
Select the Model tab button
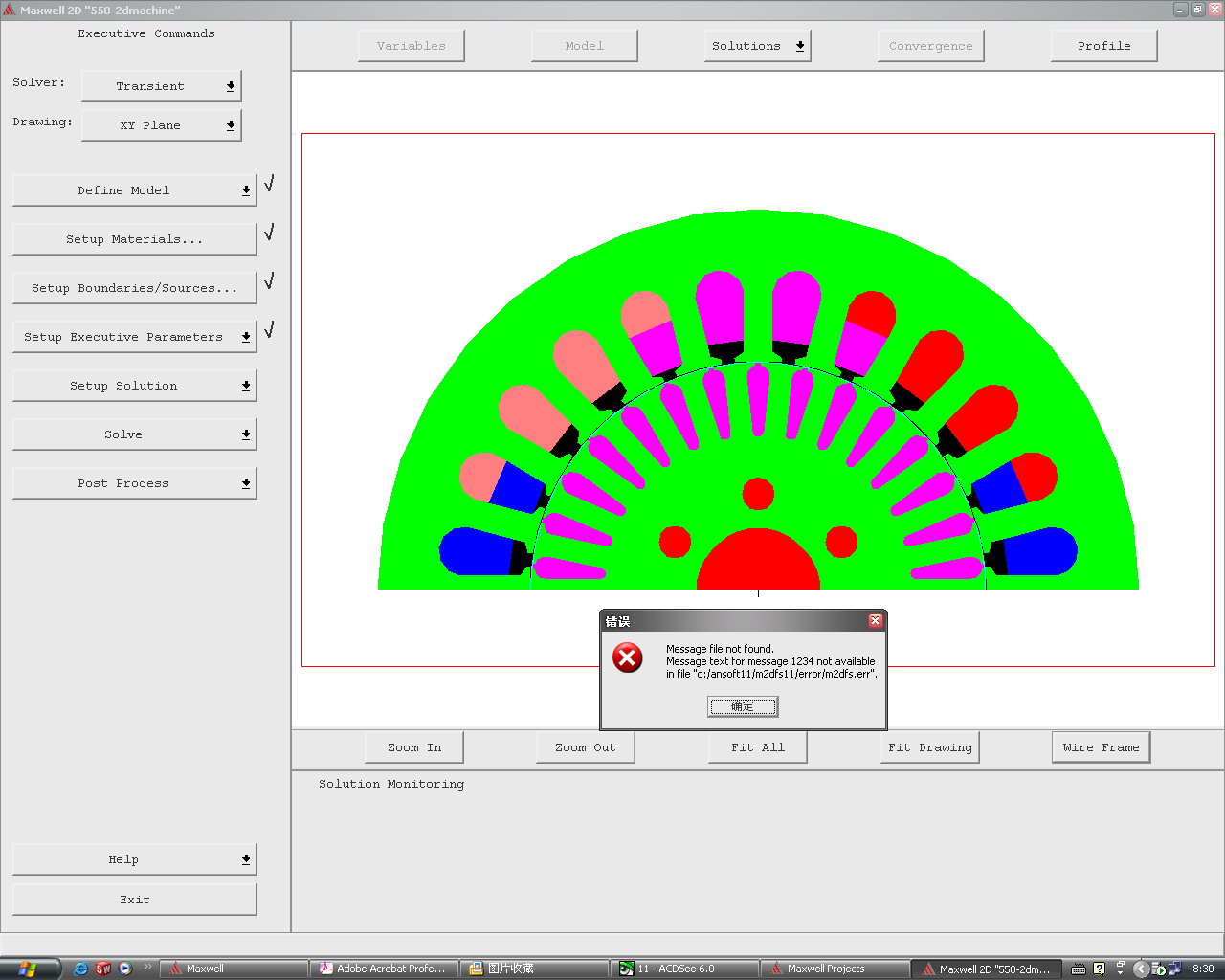coord(585,46)
